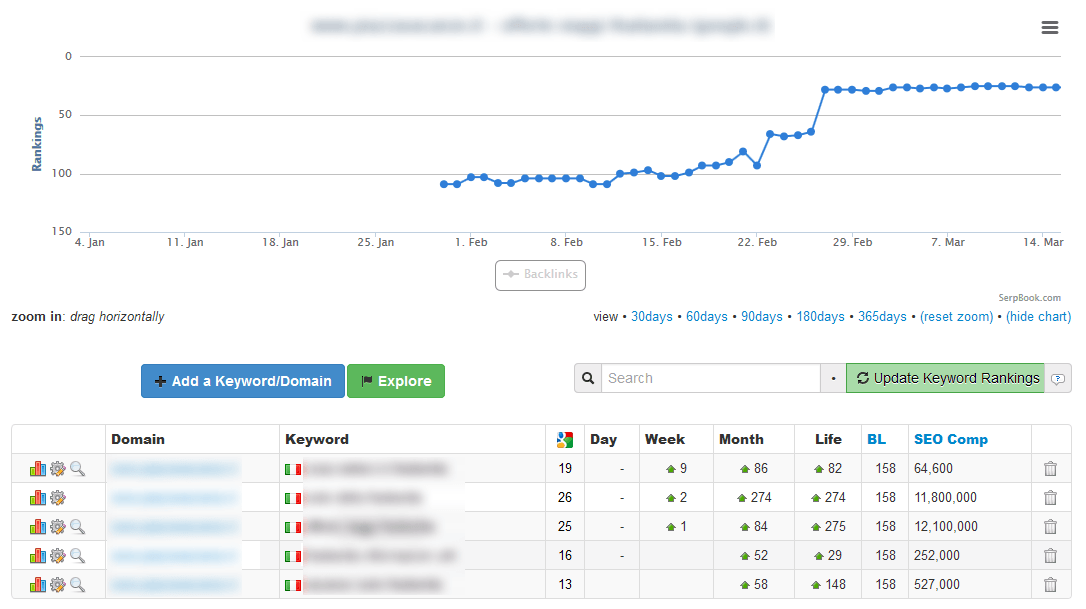Select the Month change value 58

pos(760,585)
